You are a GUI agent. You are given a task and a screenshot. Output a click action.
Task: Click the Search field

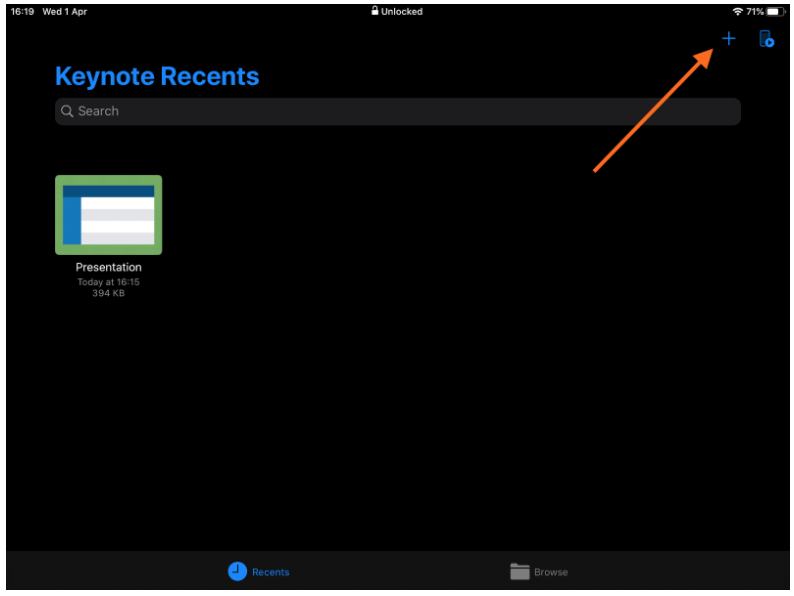click(398, 111)
